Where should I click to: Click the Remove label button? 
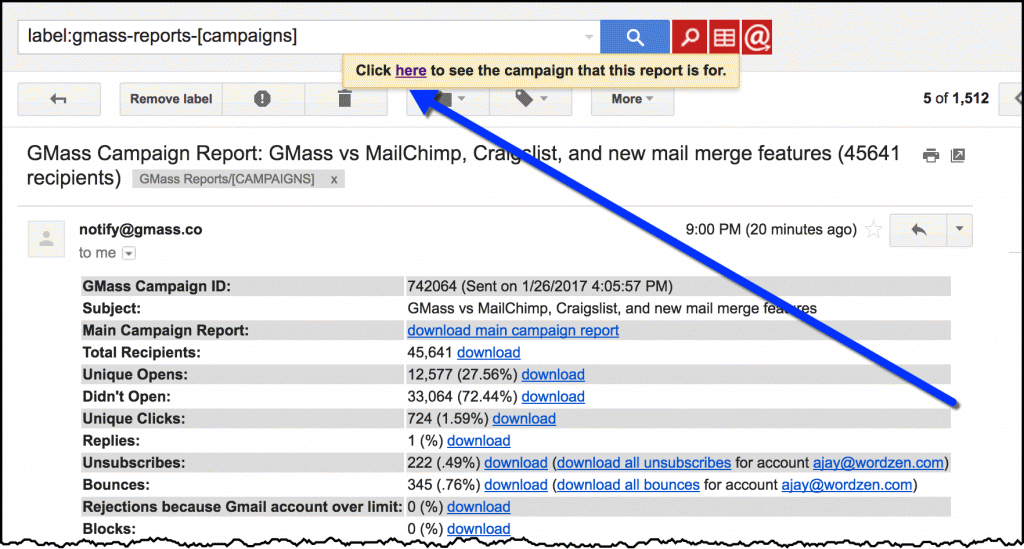click(x=171, y=99)
